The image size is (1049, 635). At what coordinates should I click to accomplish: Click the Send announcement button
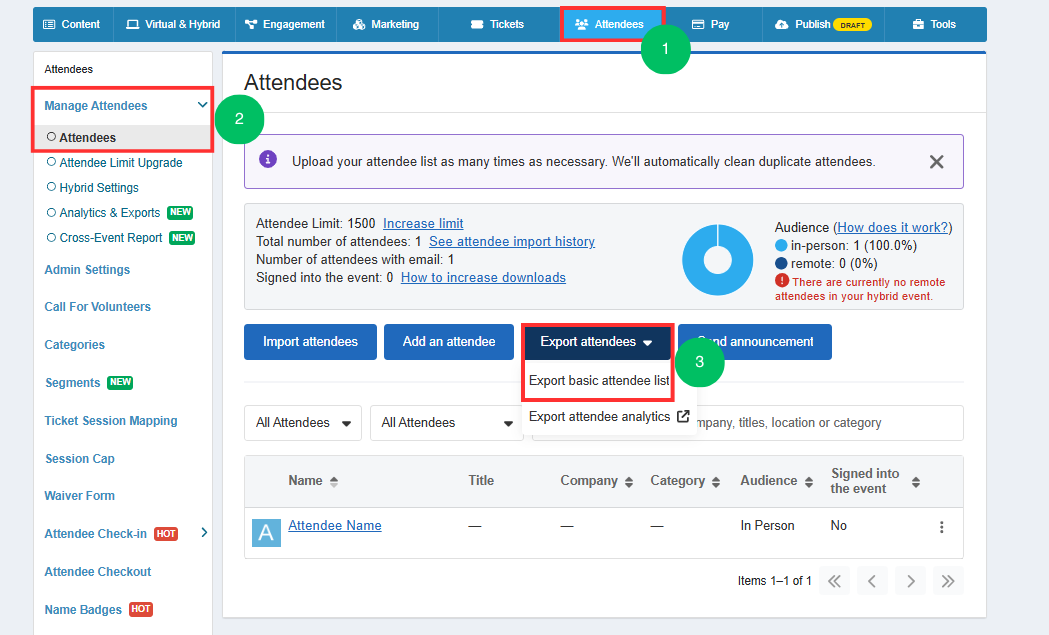(x=755, y=342)
